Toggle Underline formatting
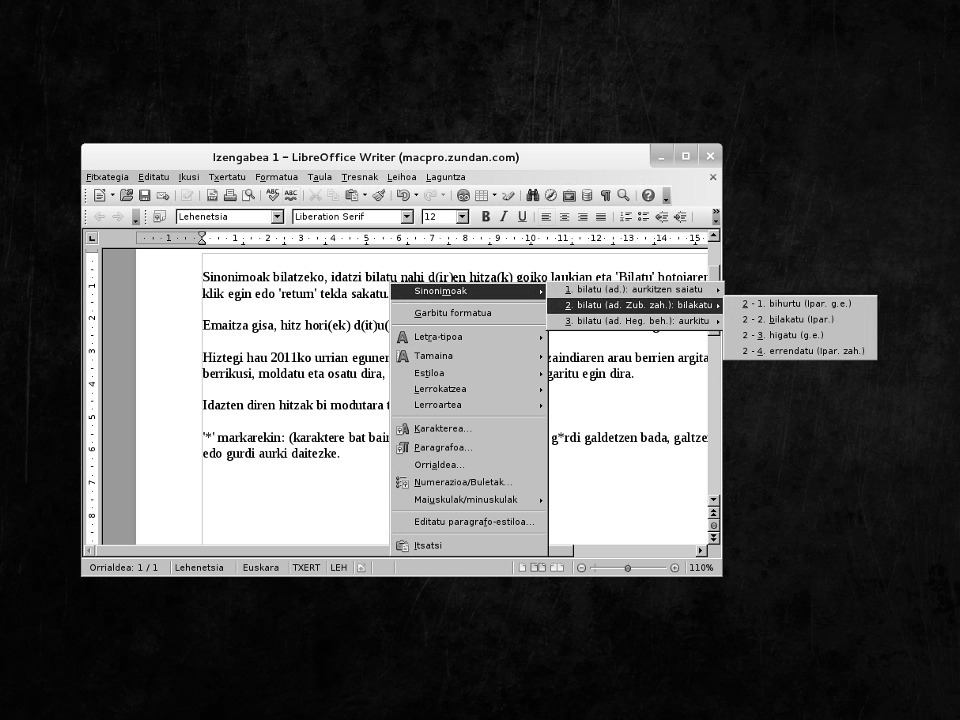This screenshot has width=960, height=720. click(522, 217)
